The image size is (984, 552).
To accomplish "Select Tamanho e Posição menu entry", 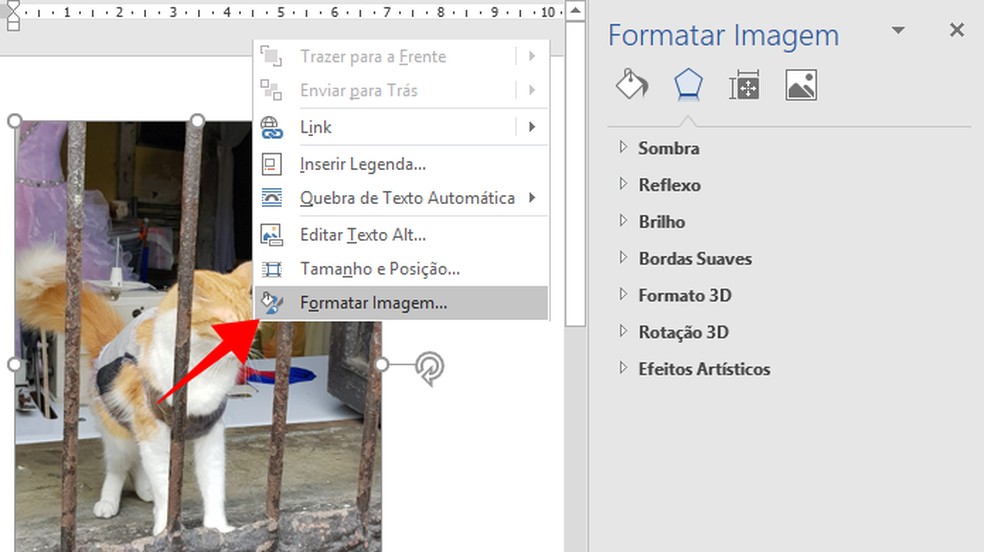I will (x=379, y=269).
